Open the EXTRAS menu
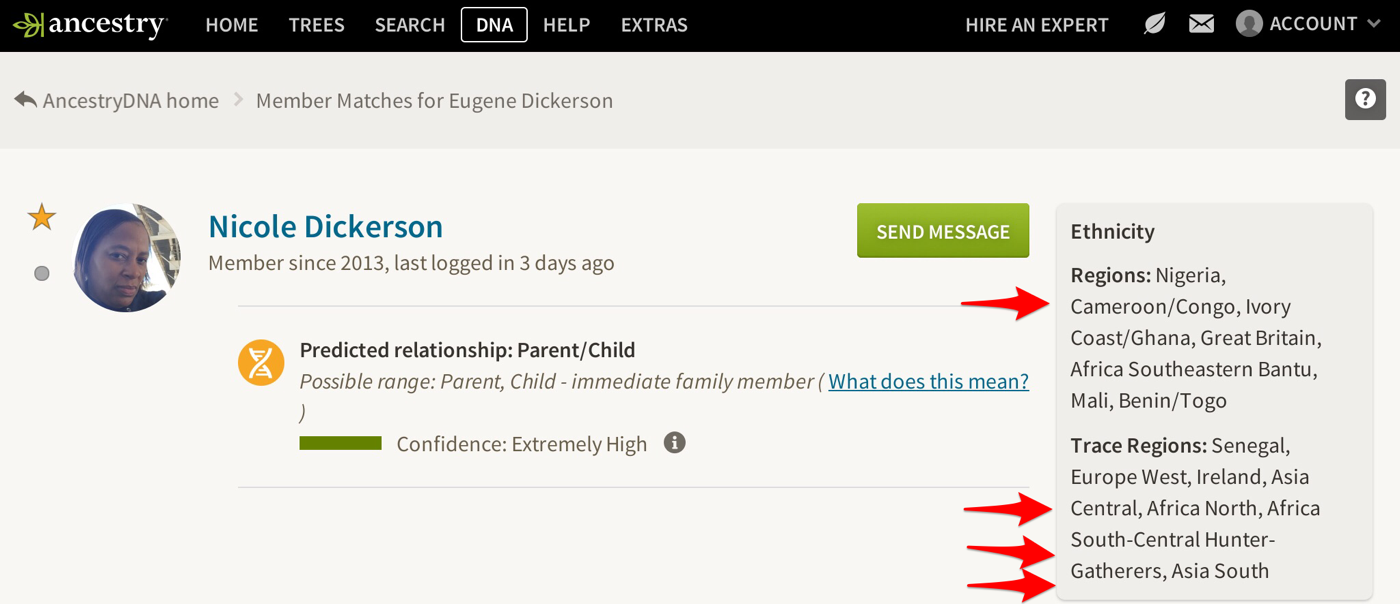 pyautogui.click(x=654, y=25)
